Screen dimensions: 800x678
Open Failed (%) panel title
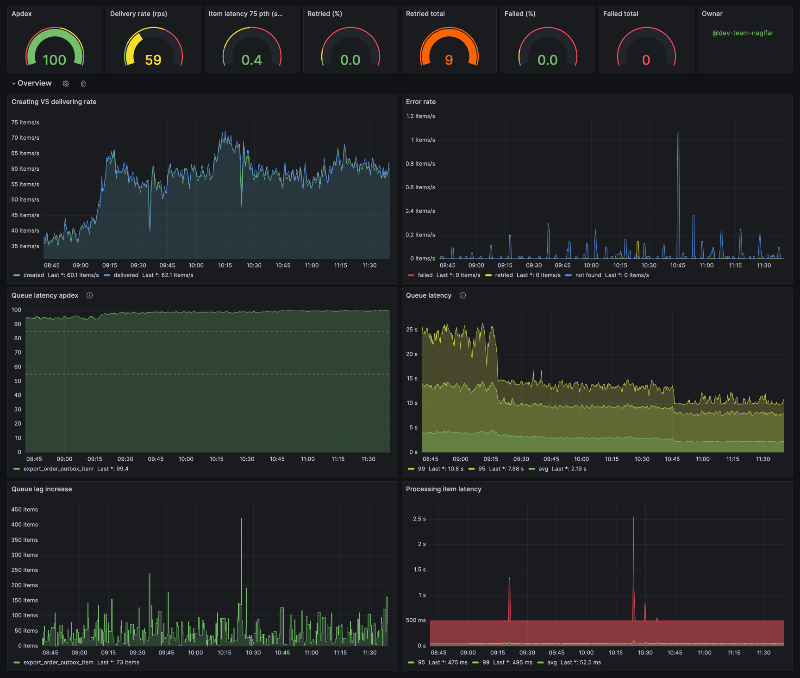[x=520, y=14]
